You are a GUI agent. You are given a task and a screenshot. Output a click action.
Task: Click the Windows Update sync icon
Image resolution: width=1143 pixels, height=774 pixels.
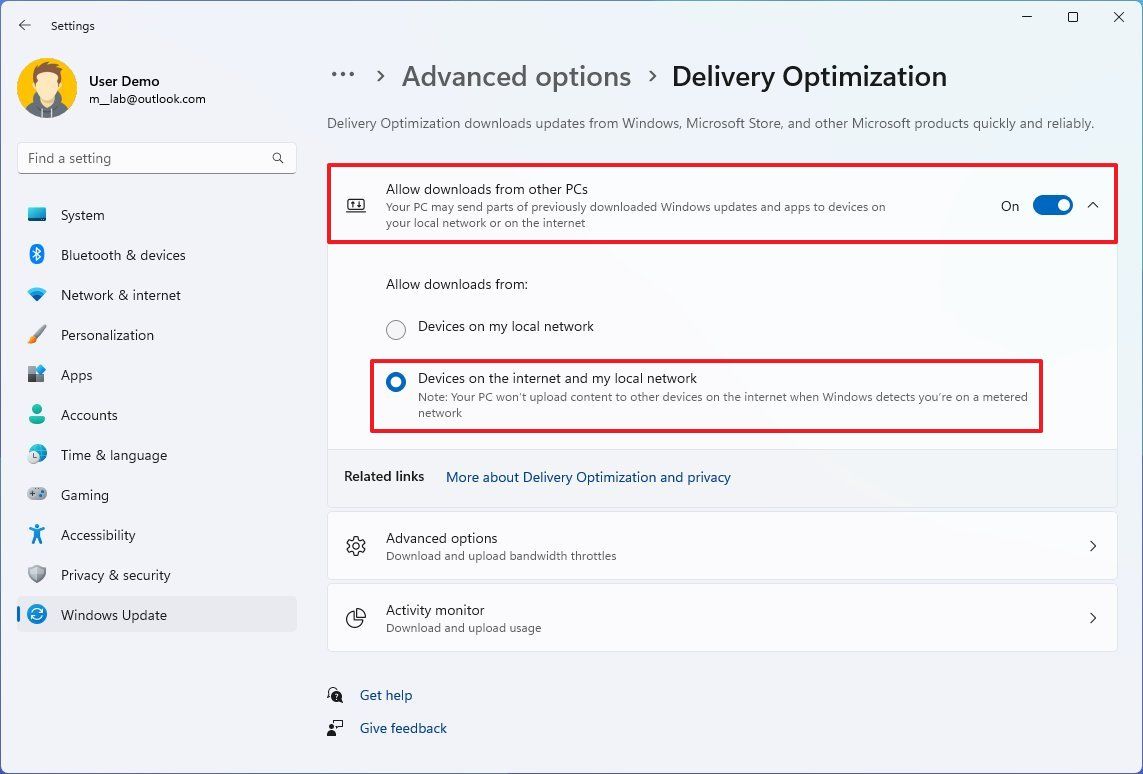[x=36, y=614]
